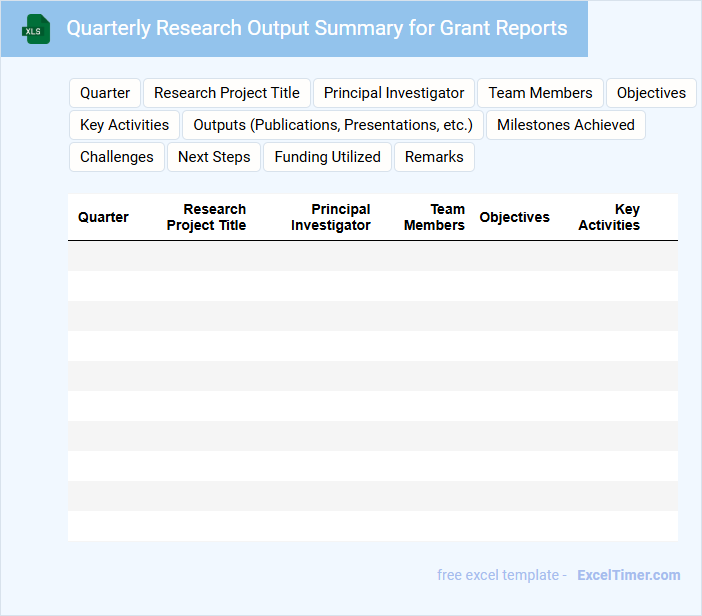Select the Principal Investigator column header
The width and height of the screenshot is (702, 616).
click(x=331, y=217)
